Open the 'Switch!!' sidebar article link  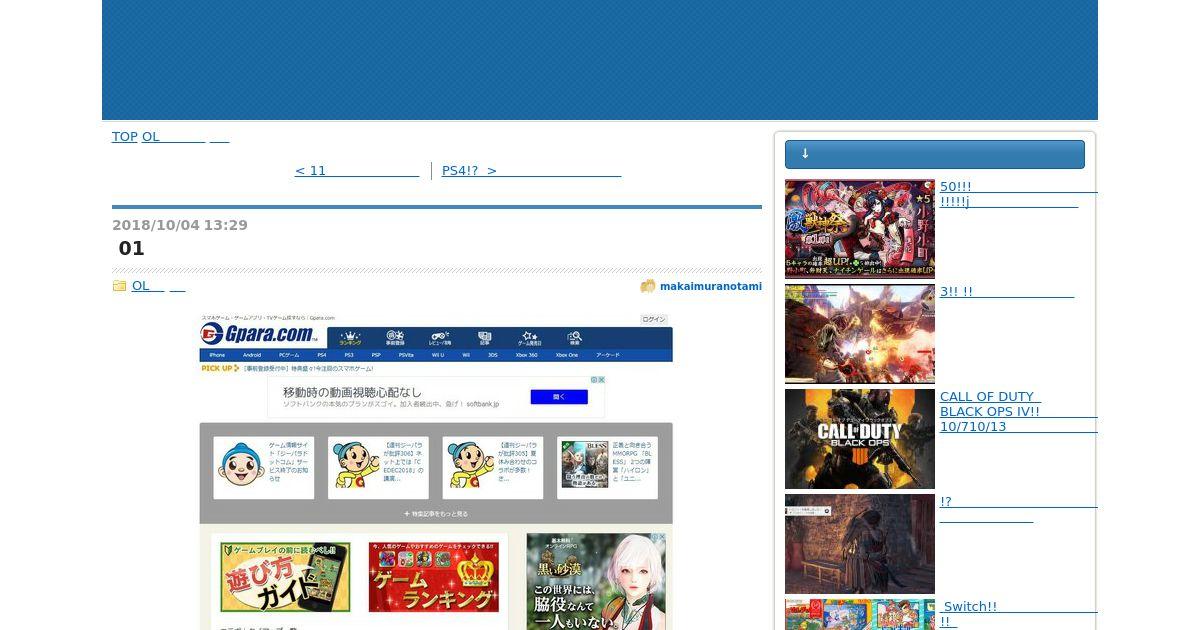tap(1018, 614)
